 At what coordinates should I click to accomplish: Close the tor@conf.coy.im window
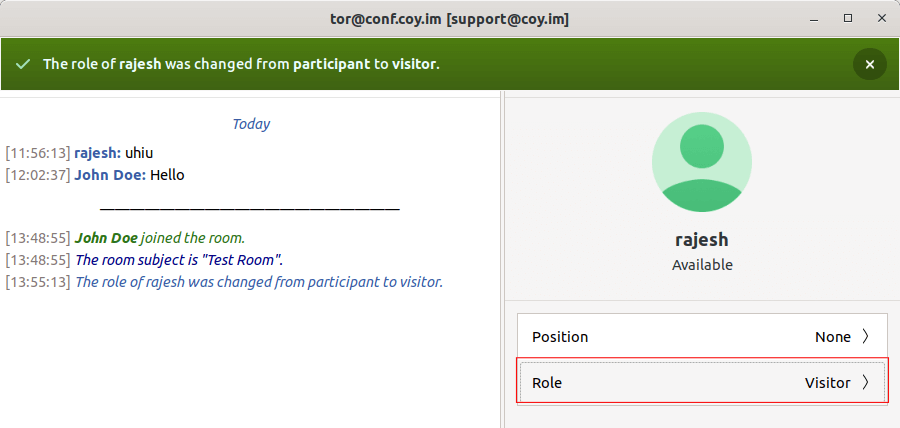point(878,18)
